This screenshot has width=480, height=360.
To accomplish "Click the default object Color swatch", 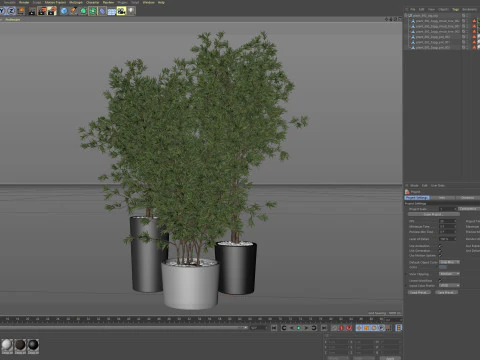I will pos(443,267).
